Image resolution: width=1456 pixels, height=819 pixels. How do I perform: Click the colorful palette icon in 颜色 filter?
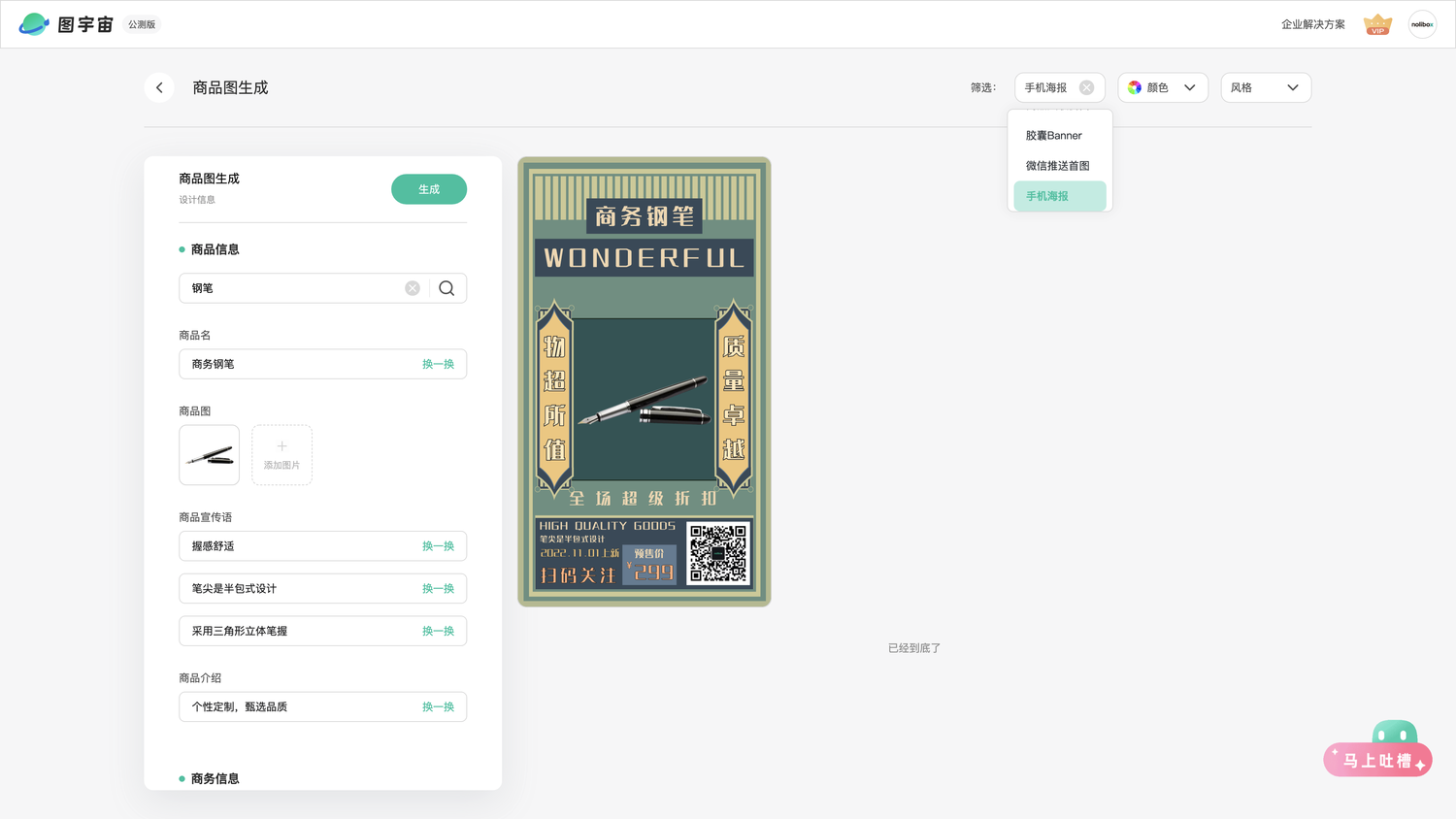coord(1134,87)
